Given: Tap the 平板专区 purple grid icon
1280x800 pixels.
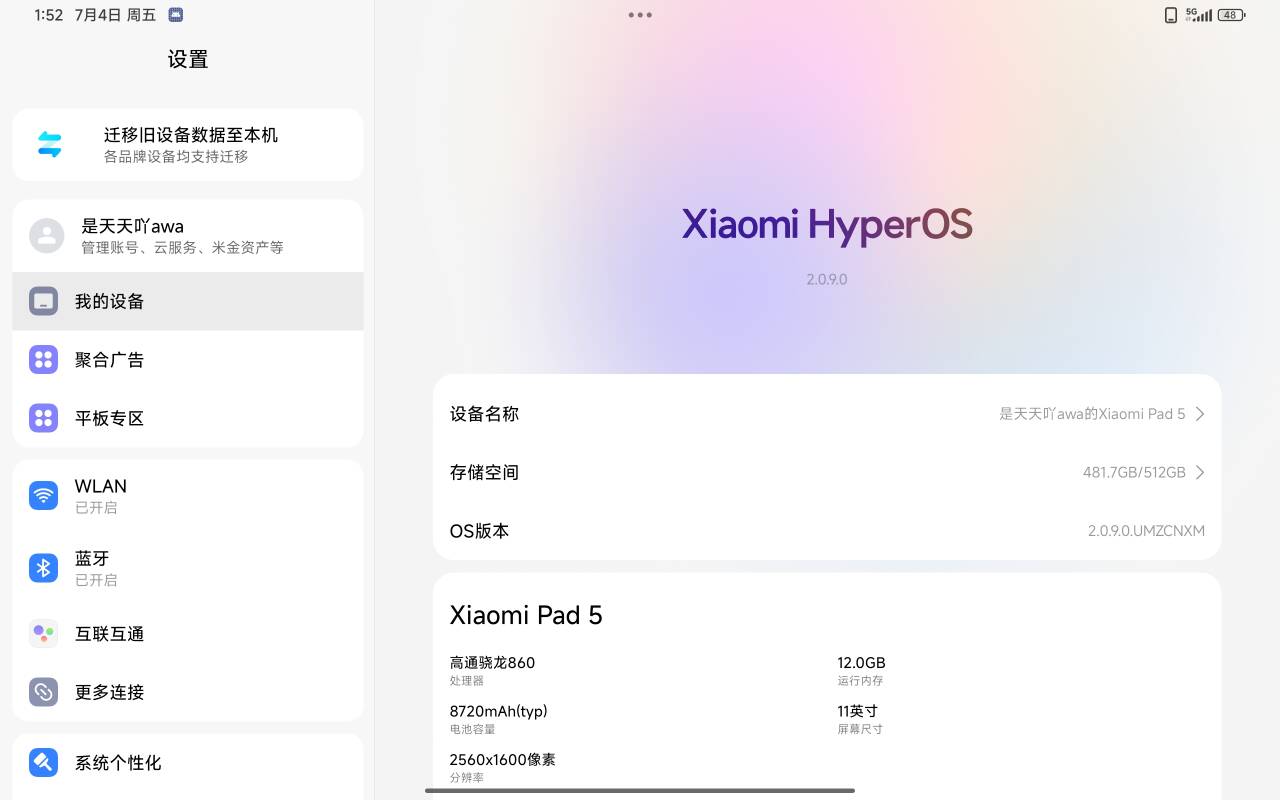Looking at the screenshot, I should [43, 417].
